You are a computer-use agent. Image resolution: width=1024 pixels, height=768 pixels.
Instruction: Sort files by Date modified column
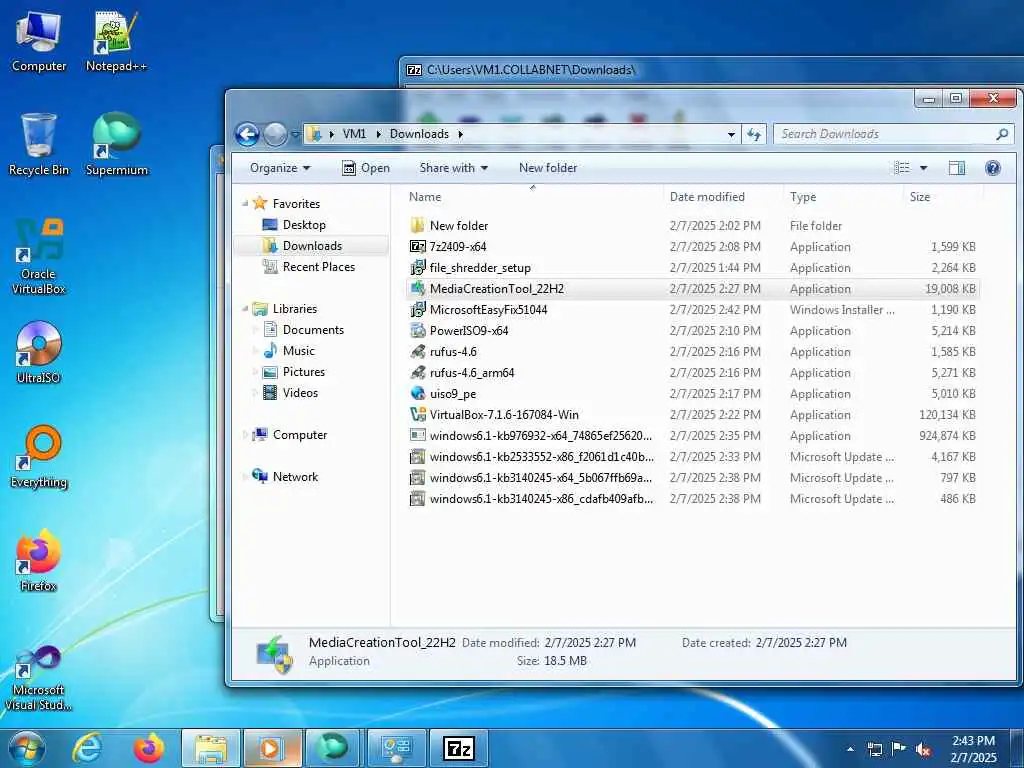tap(723, 197)
